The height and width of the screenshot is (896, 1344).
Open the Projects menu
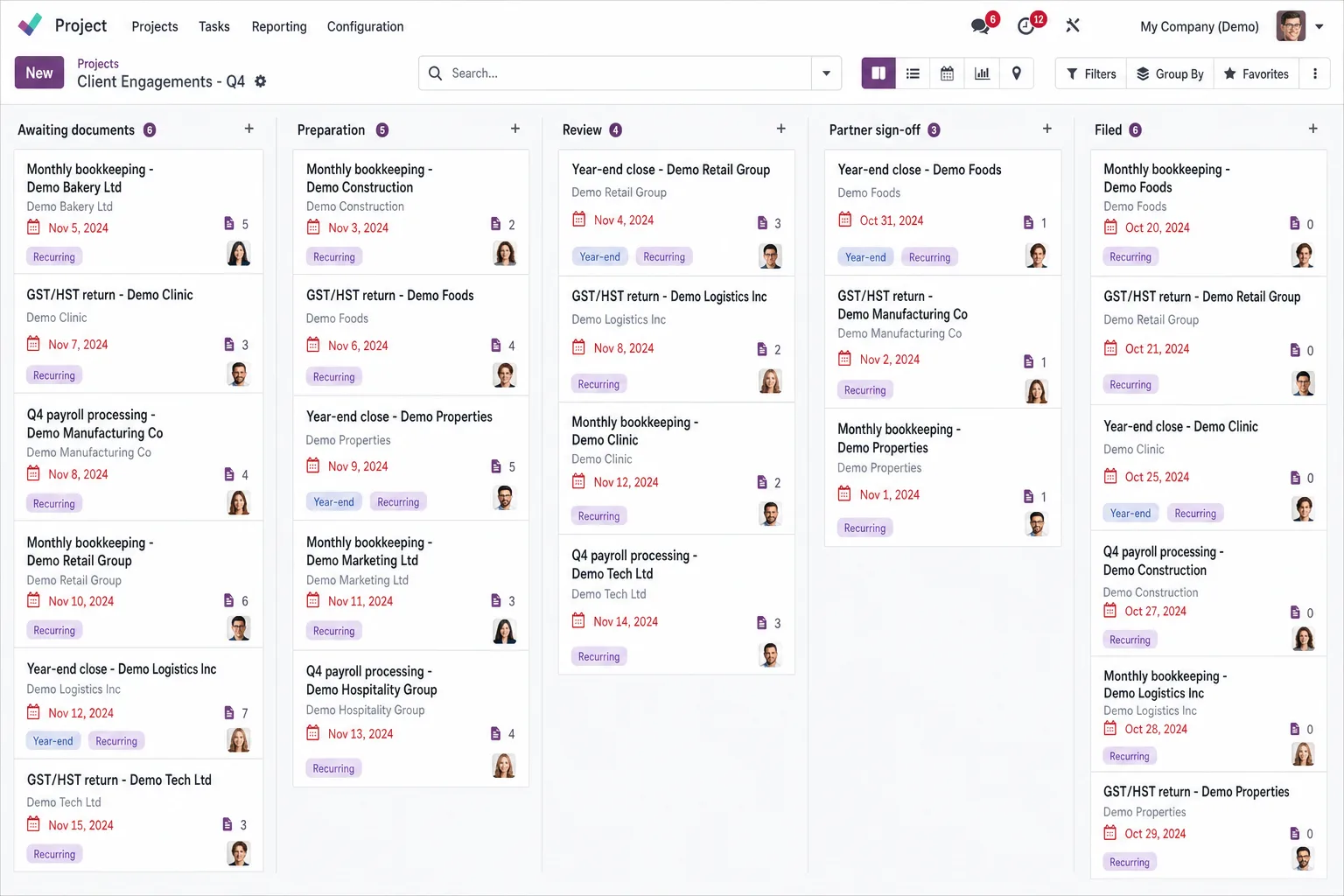tap(155, 26)
